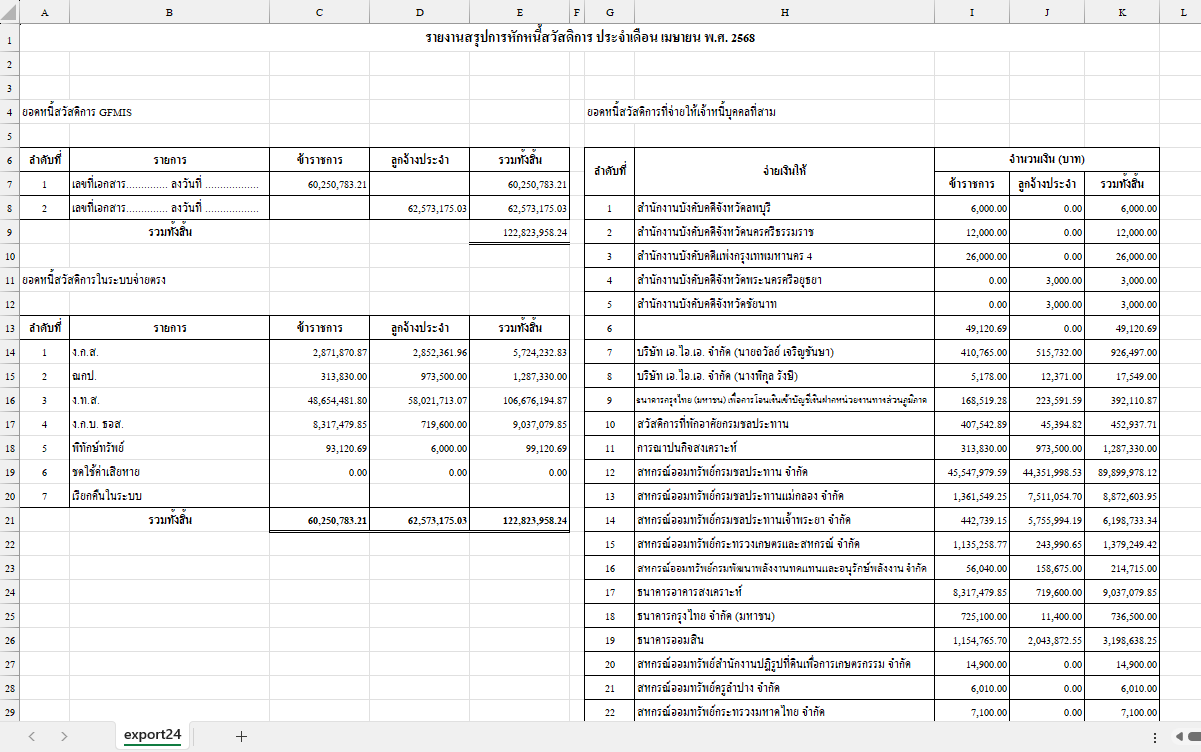Select the cell with value 410,765.00

pos(972,352)
